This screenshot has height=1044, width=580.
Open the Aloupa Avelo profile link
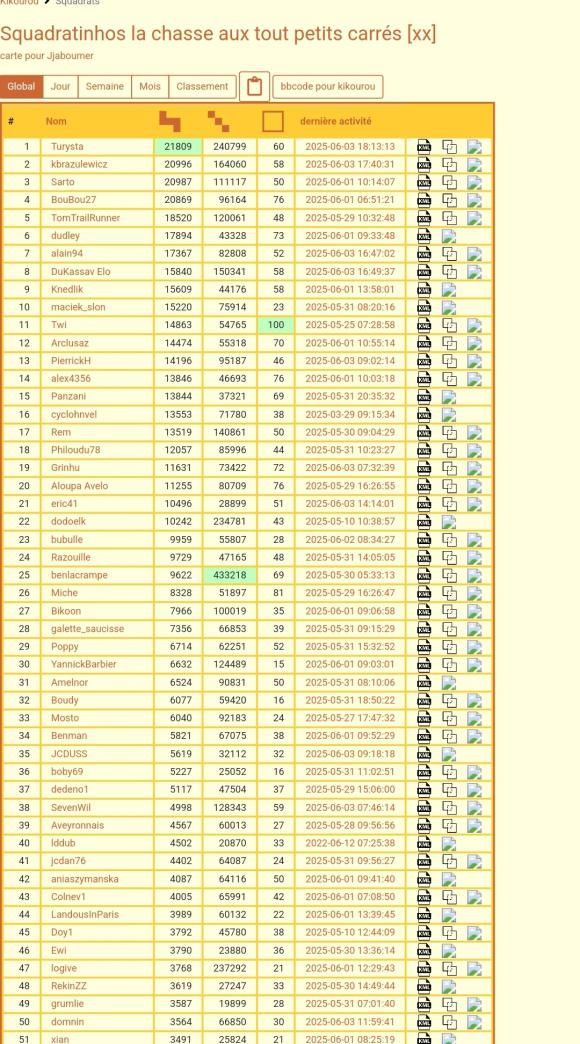click(79, 486)
